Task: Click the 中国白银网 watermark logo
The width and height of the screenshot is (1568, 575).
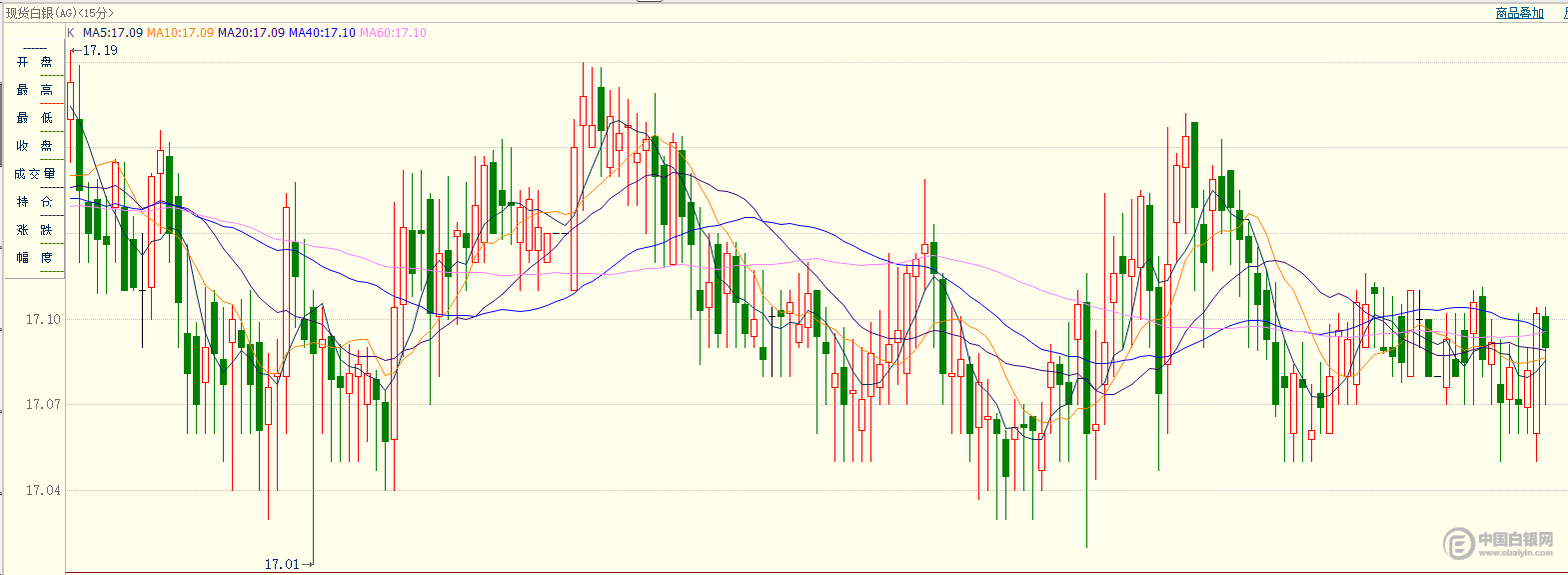Action: (1499, 543)
